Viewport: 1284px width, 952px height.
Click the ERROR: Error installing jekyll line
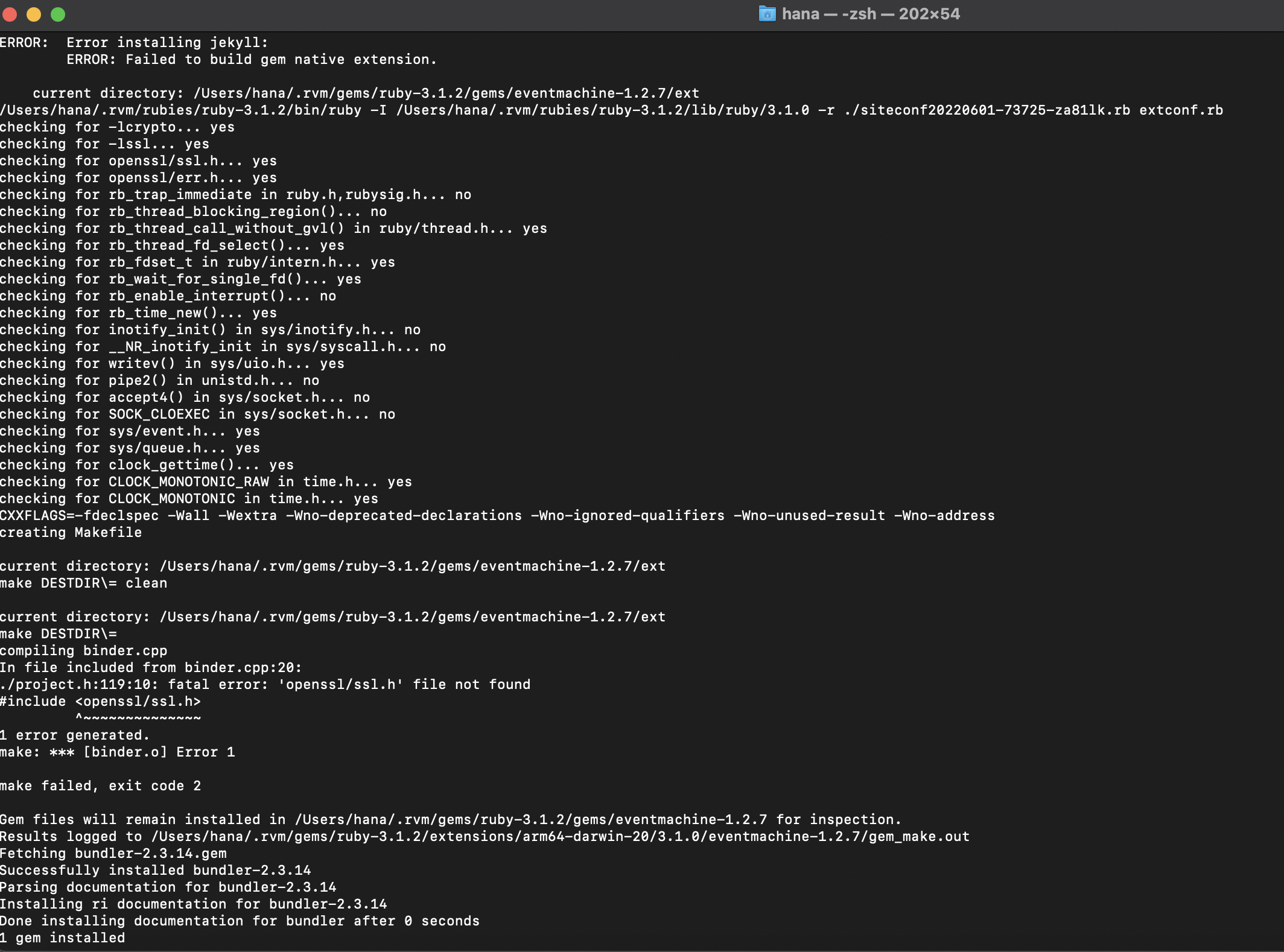click(134, 42)
